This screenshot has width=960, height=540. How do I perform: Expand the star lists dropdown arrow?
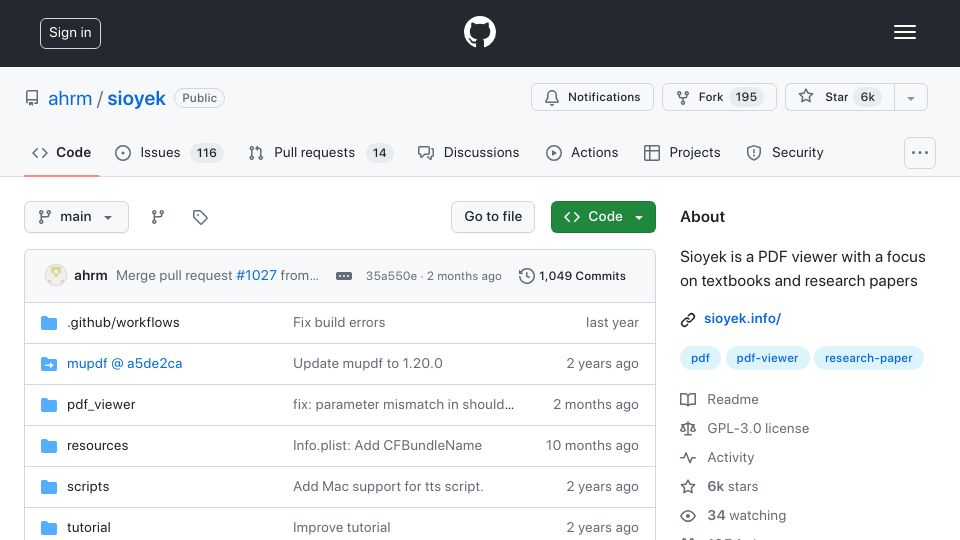[x=911, y=97]
